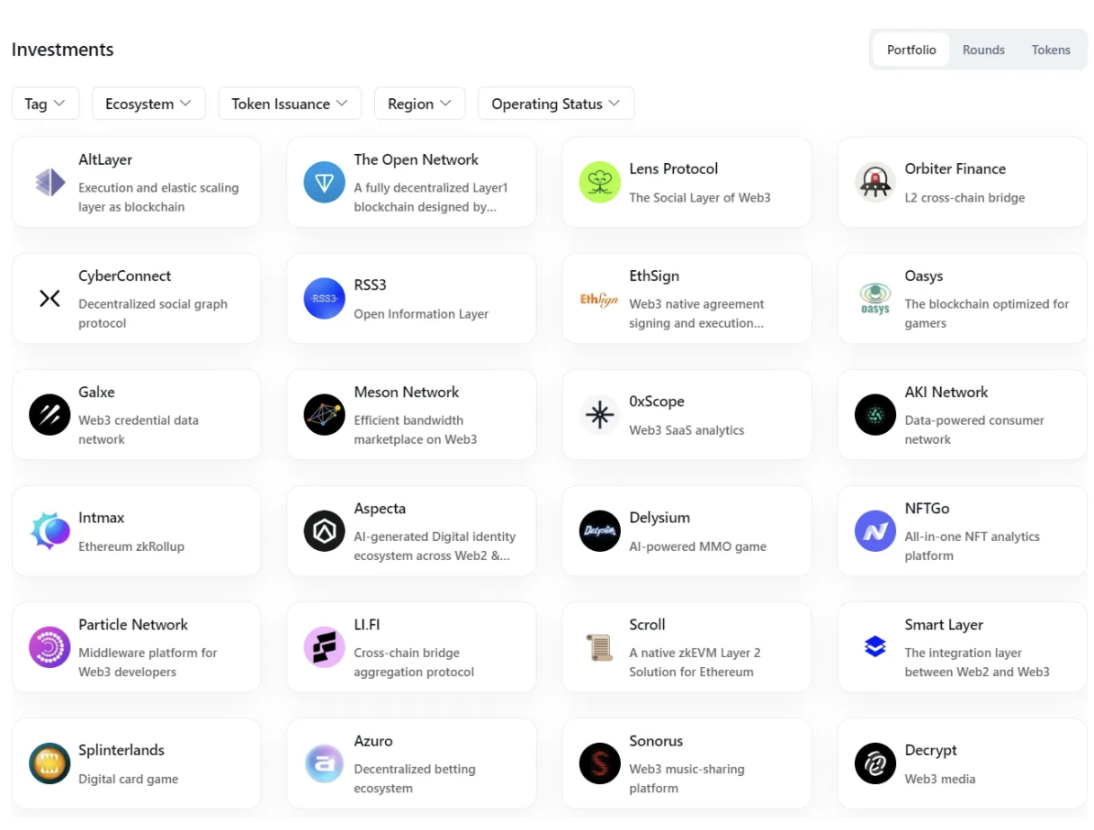Click 'The Social Layer of Web3' text
The image size is (1094, 830).
700,197
